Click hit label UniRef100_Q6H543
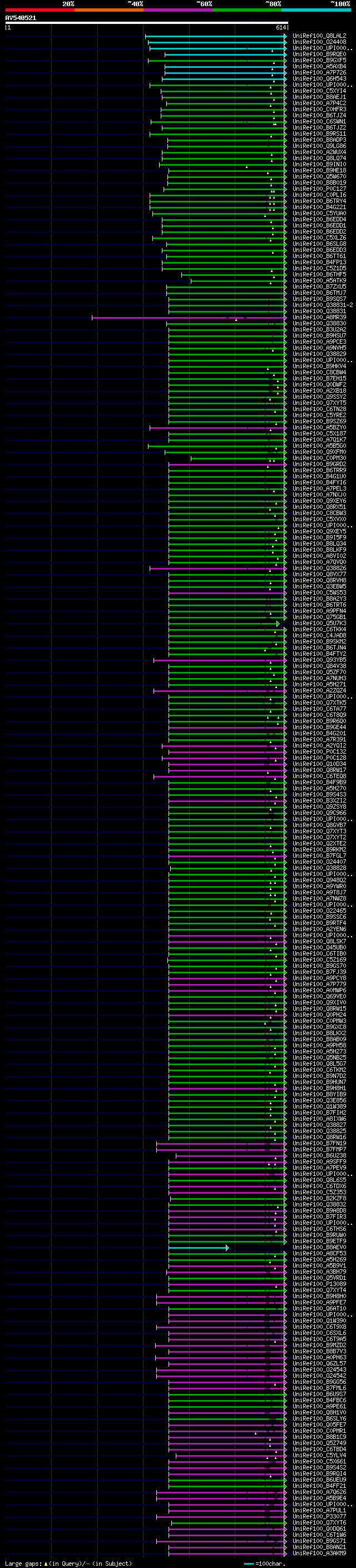The image size is (356, 1568). tap(319, 78)
